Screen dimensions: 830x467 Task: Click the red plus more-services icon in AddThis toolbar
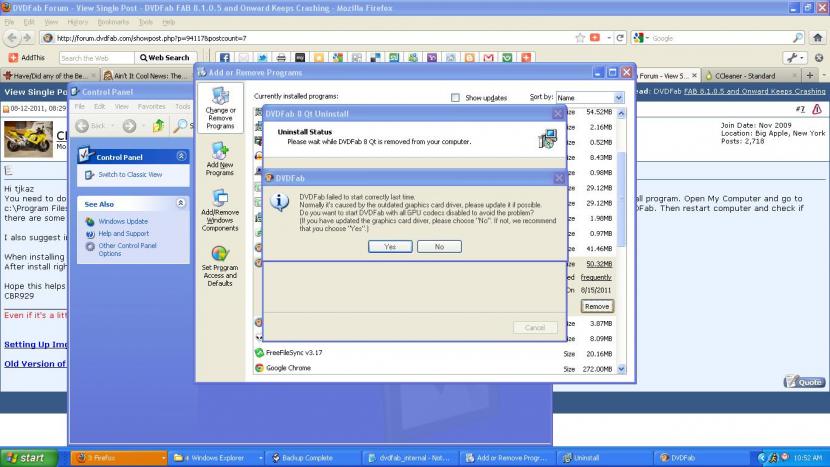click(x=526, y=58)
